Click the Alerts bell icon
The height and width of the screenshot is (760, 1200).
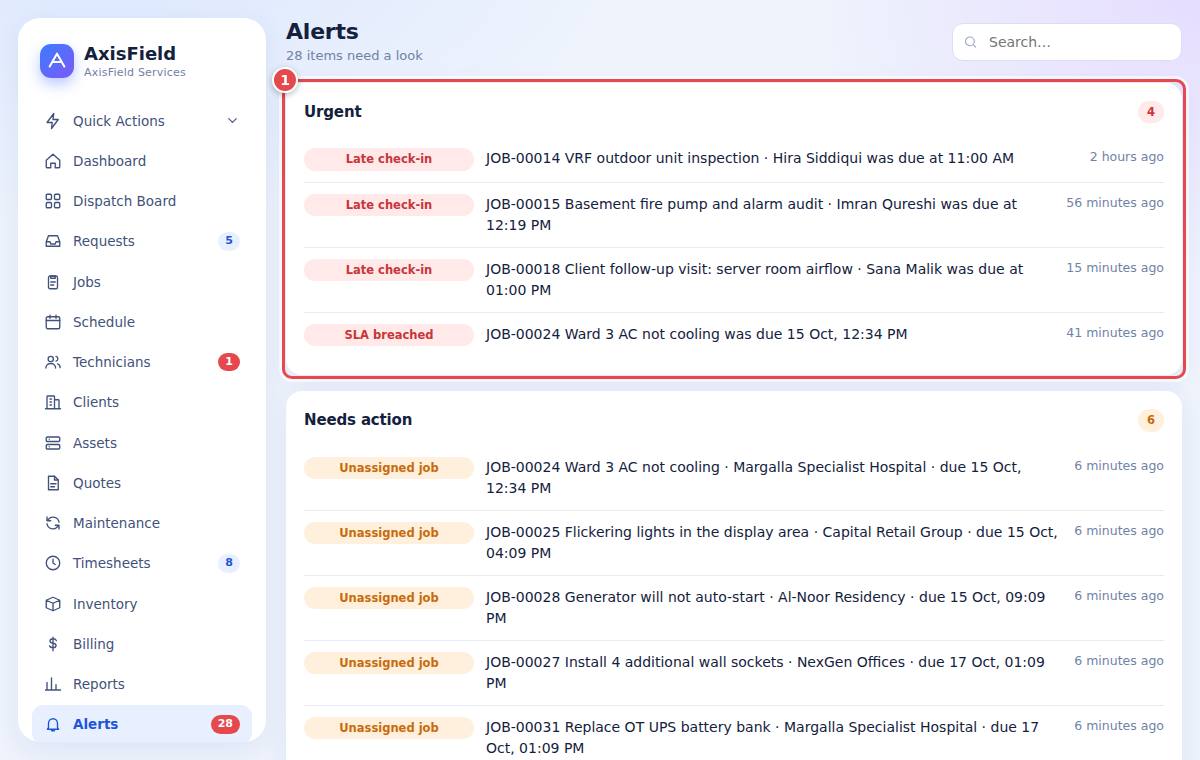pyautogui.click(x=53, y=724)
